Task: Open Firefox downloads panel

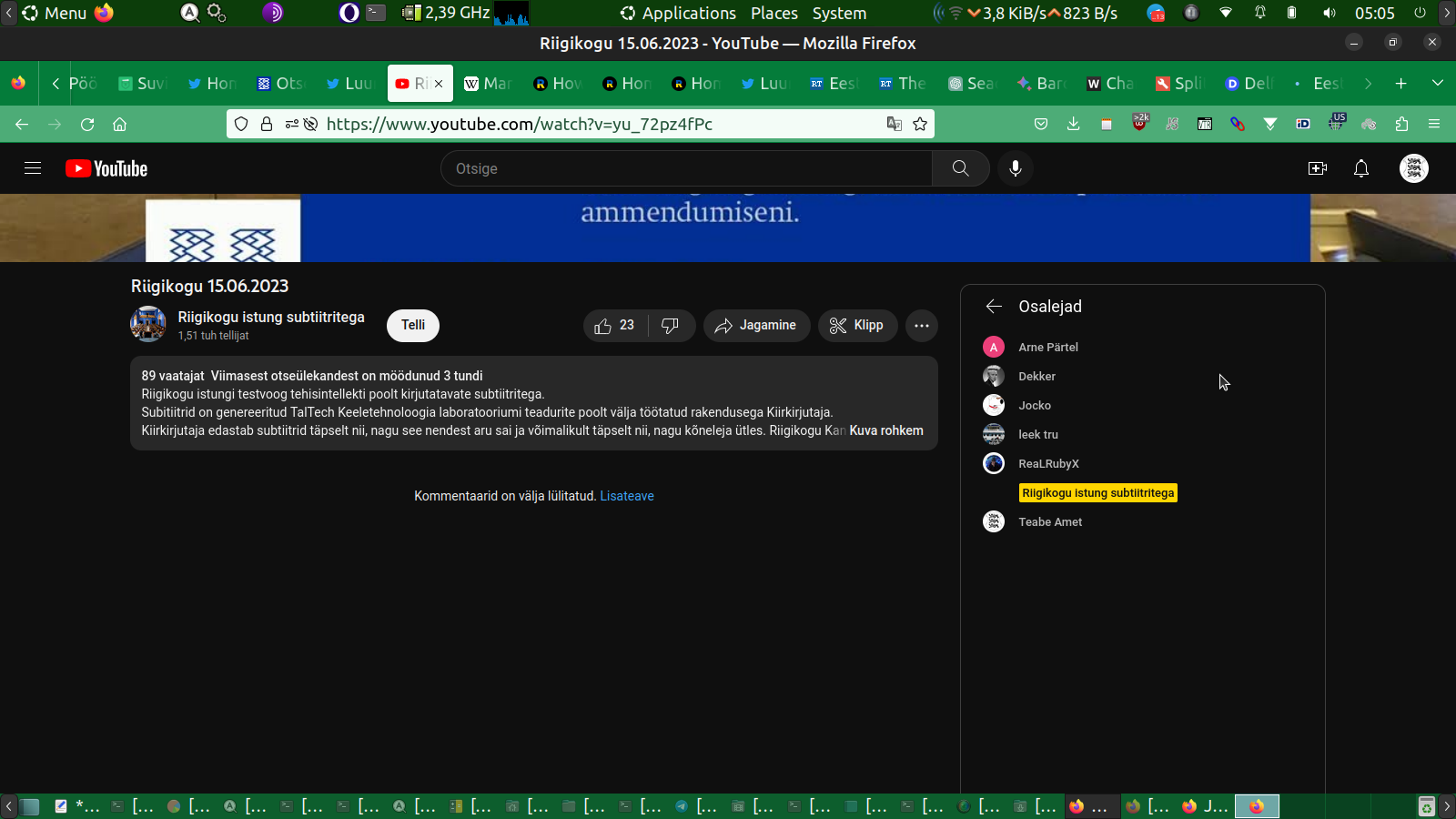Action: (1074, 124)
